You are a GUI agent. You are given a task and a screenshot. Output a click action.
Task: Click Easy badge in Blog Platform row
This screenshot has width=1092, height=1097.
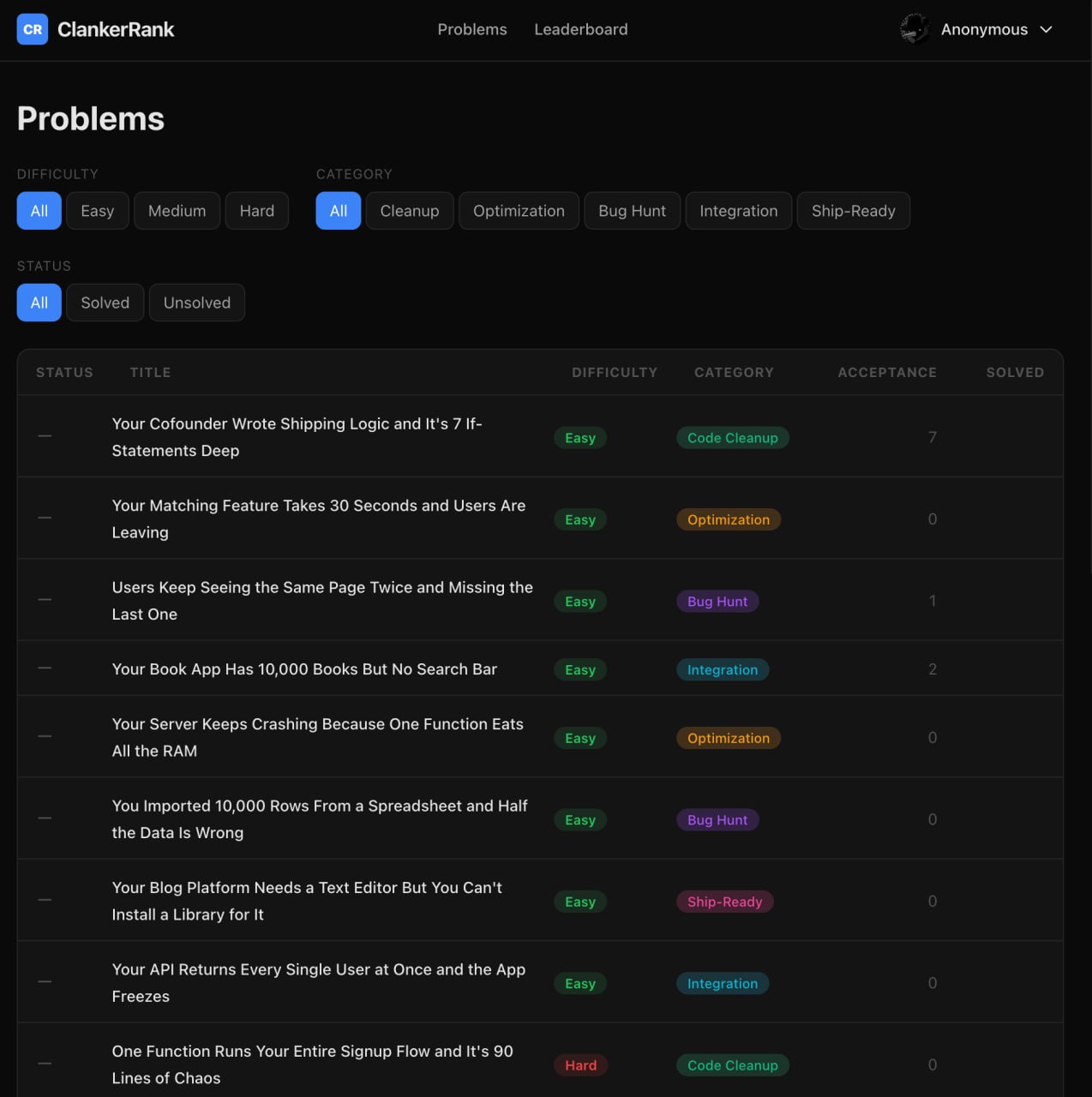click(580, 902)
